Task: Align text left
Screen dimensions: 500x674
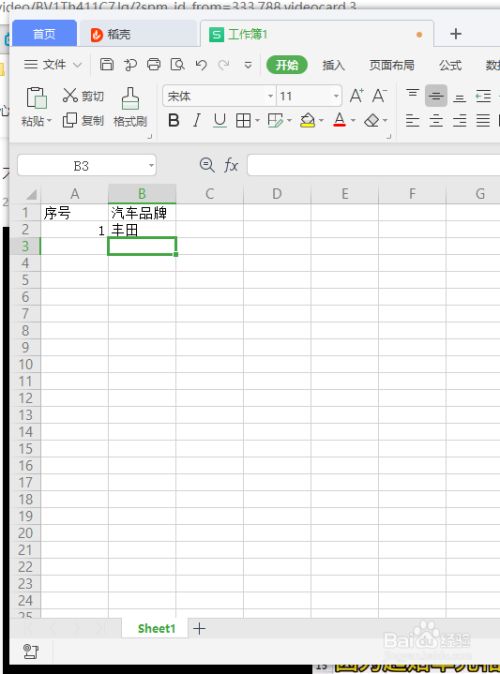Action: pos(413,121)
